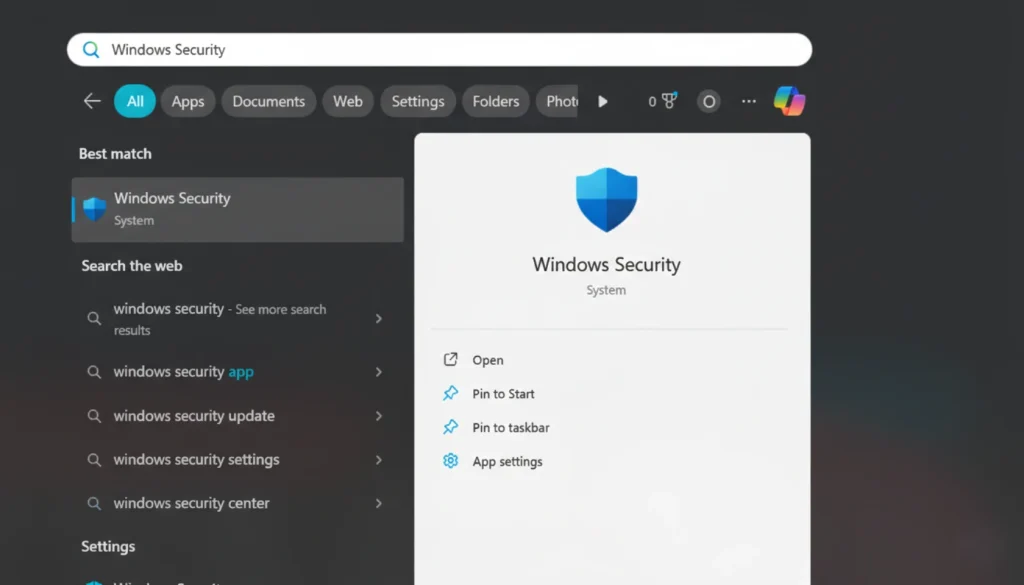Open the three-dot more options menu

click(749, 101)
